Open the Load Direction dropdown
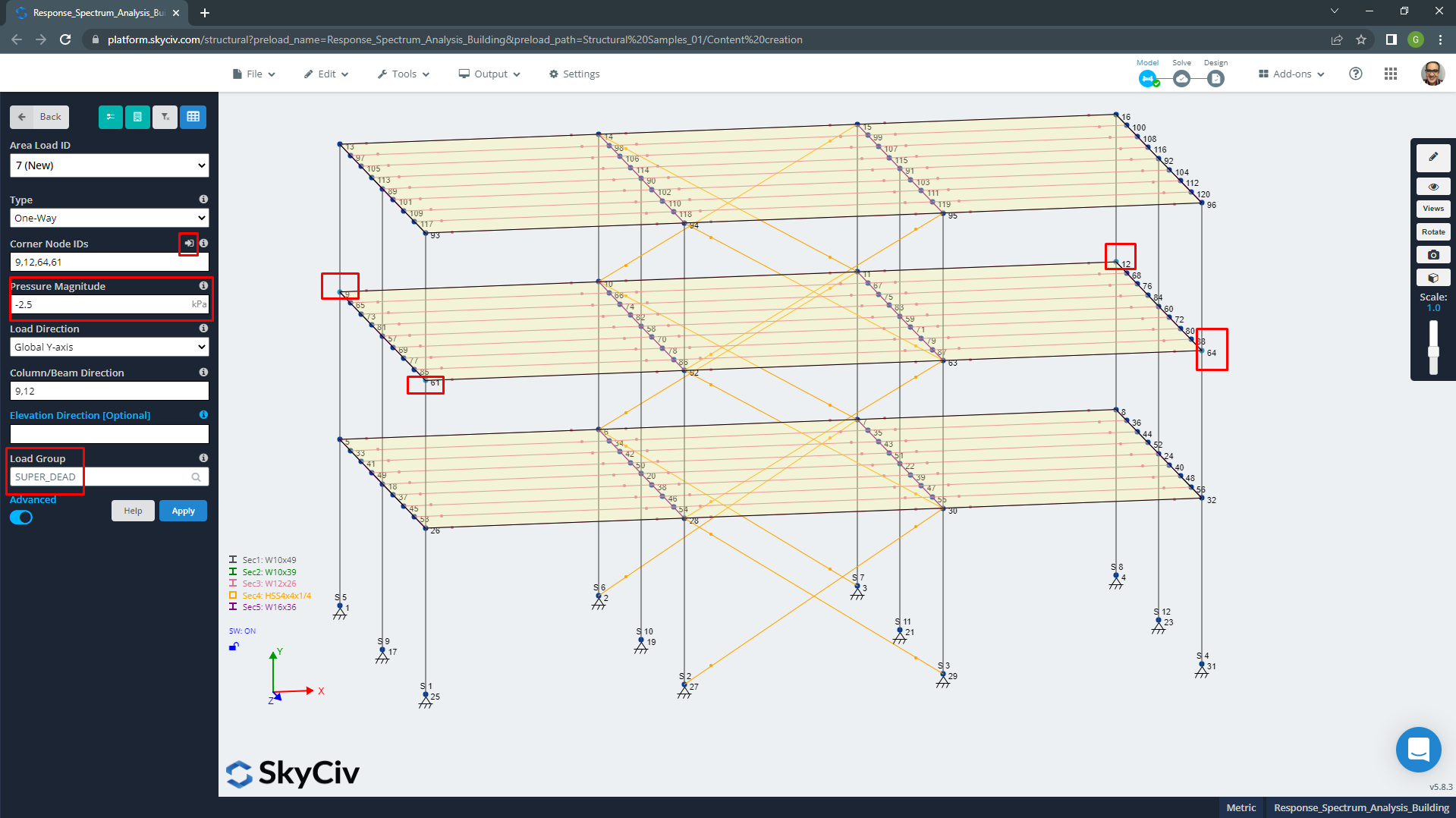The height and width of the screenshot is (818, 1456). pos(108,347)
